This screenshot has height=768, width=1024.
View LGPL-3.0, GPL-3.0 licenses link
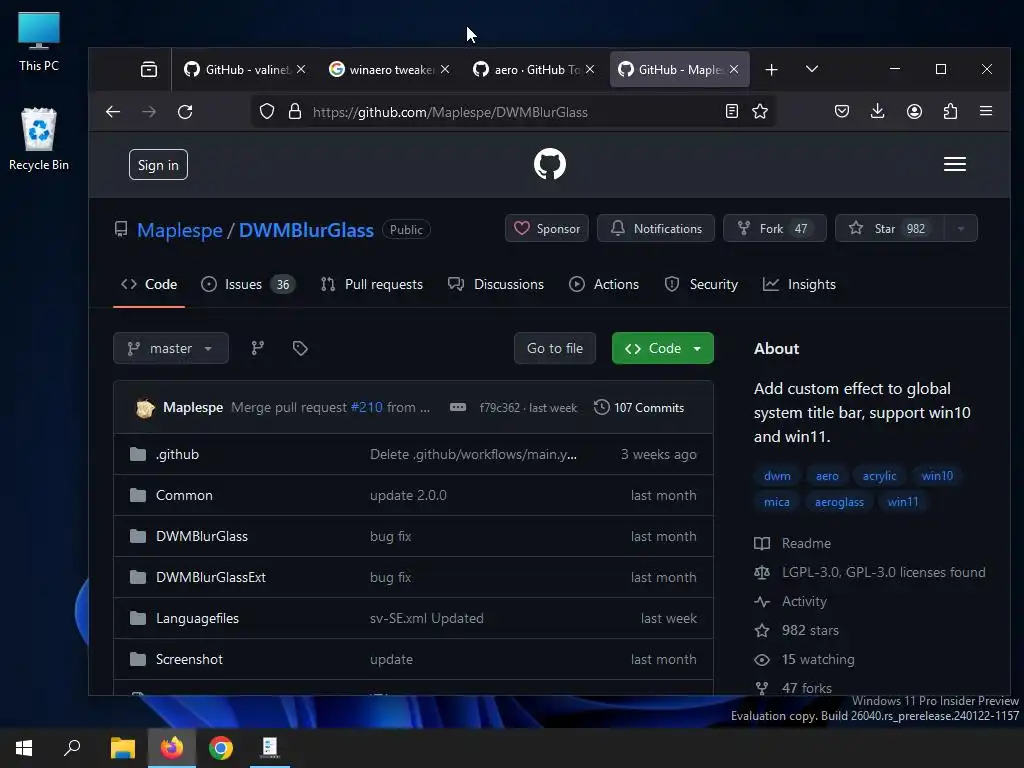click(870, 573)
